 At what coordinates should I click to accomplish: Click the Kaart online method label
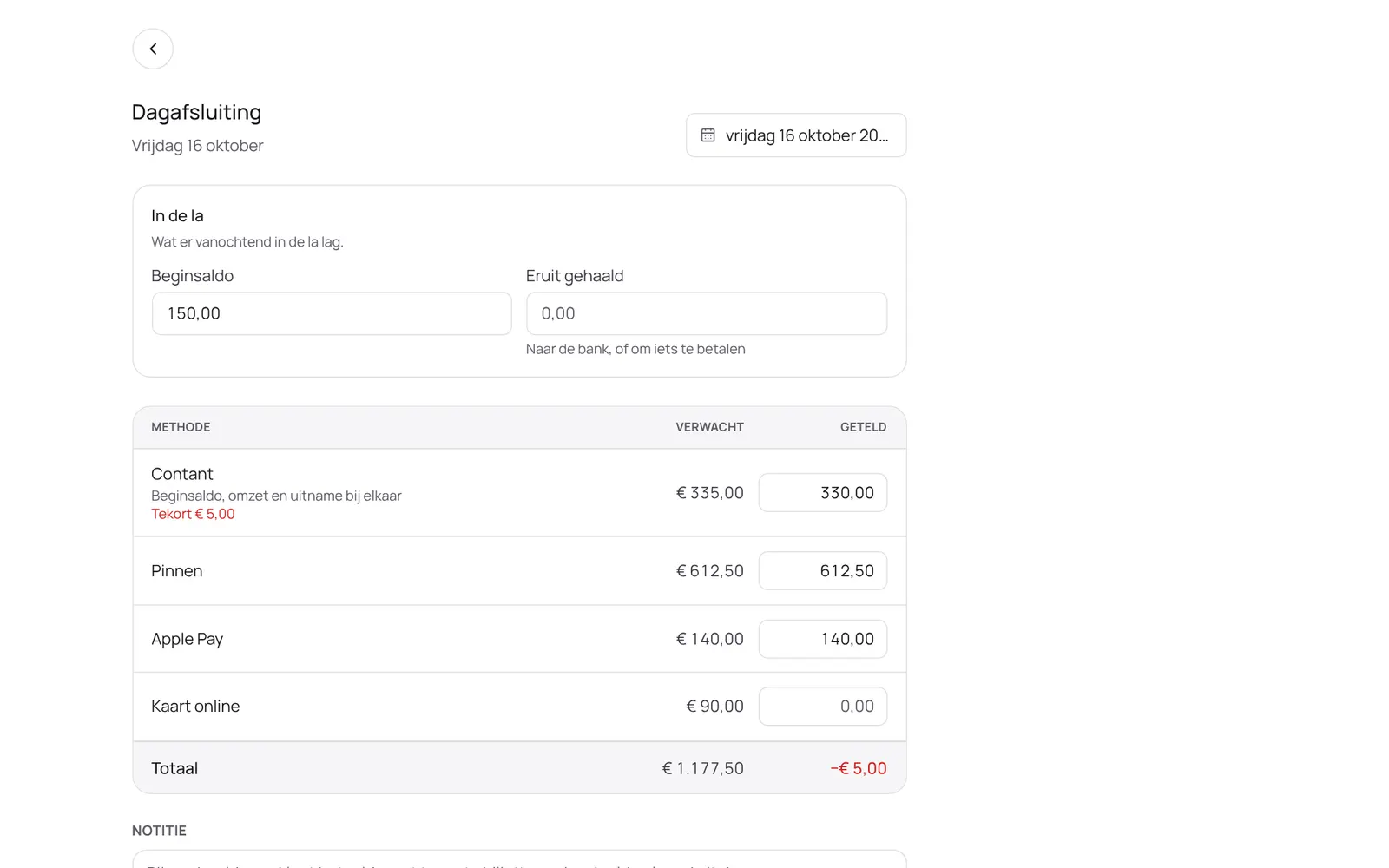[195, 707]
